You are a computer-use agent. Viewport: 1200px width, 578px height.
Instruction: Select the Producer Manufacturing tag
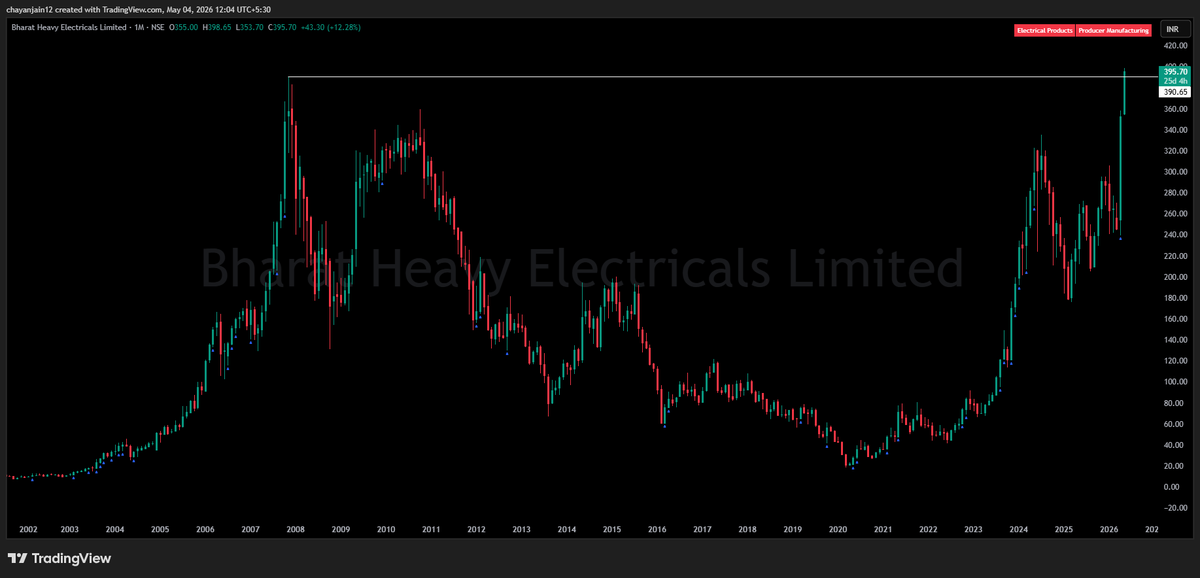[1114, 31]
